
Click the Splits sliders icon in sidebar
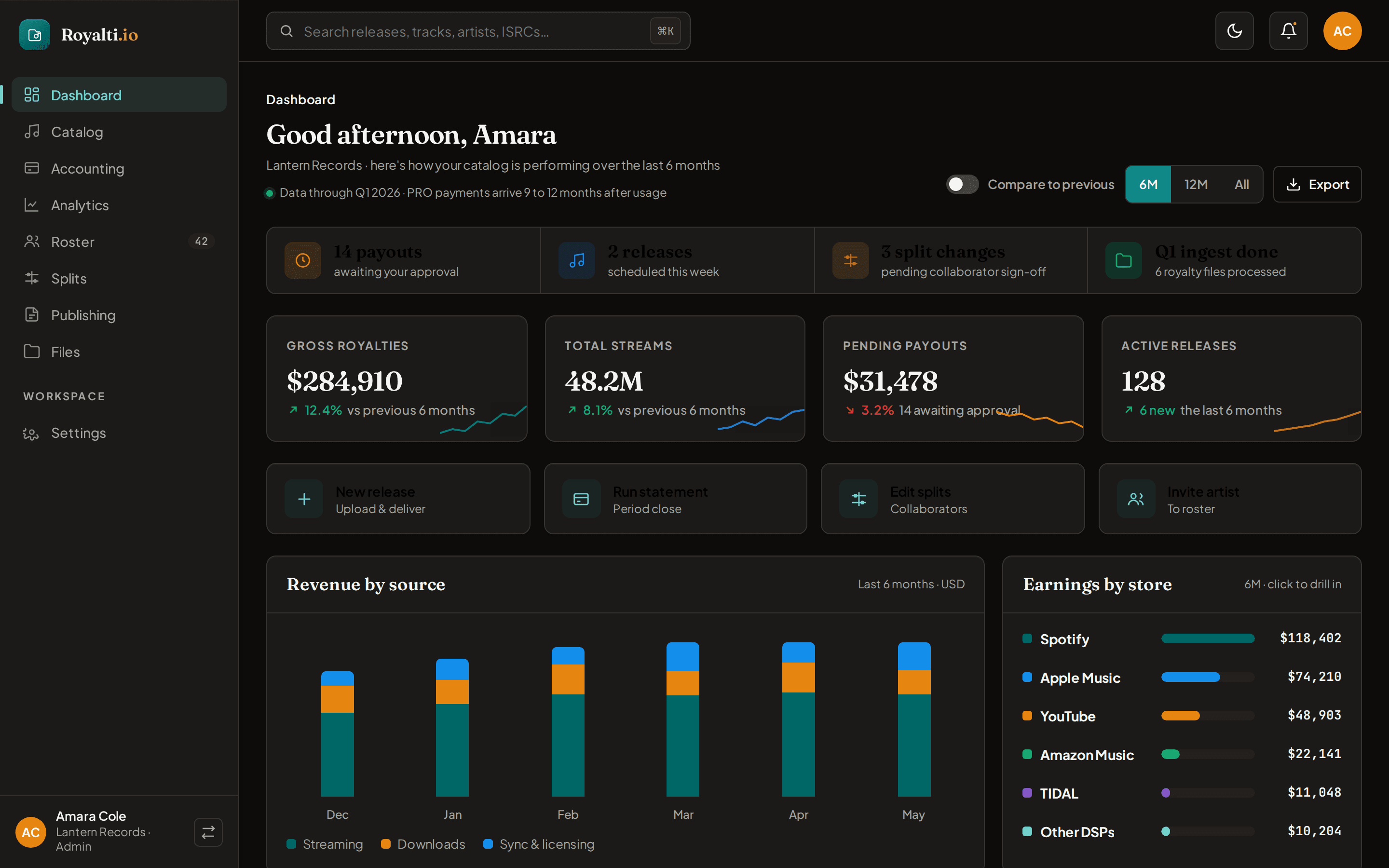pyautogui.click(x=31, y=278)
